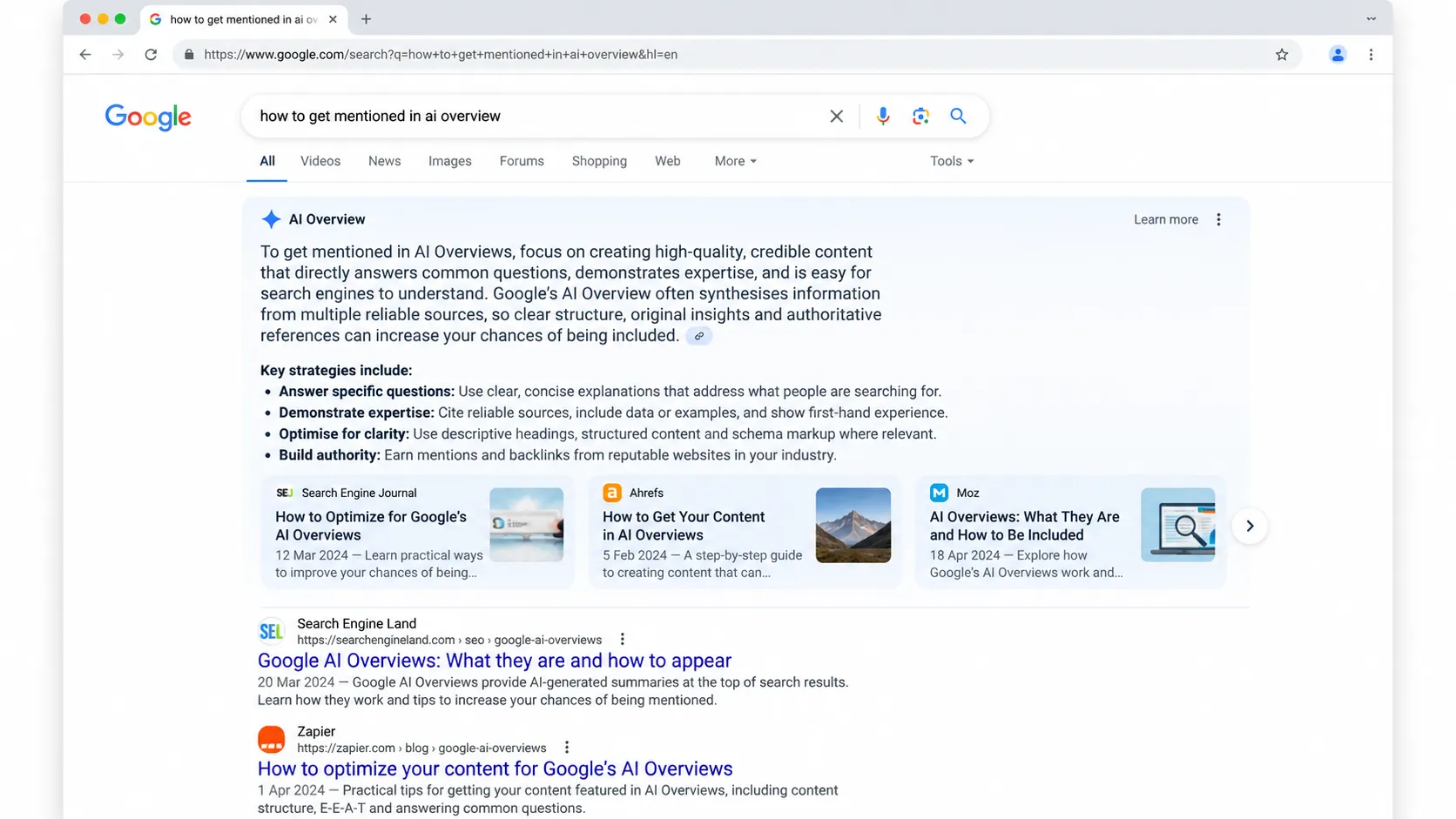1456x819 pixels.
Task: Switch to the News tab
Action: point(384,161)
